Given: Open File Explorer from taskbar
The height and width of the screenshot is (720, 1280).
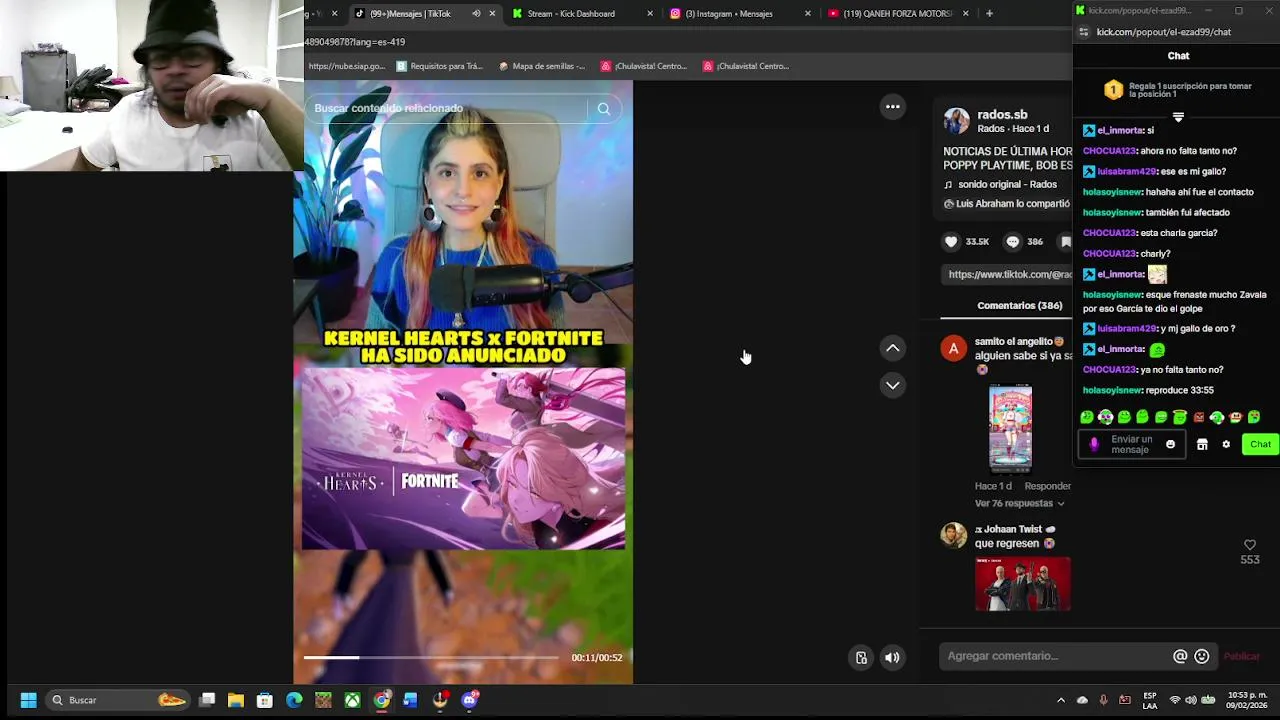Looking at the screenshot, I should pos(236,700).
